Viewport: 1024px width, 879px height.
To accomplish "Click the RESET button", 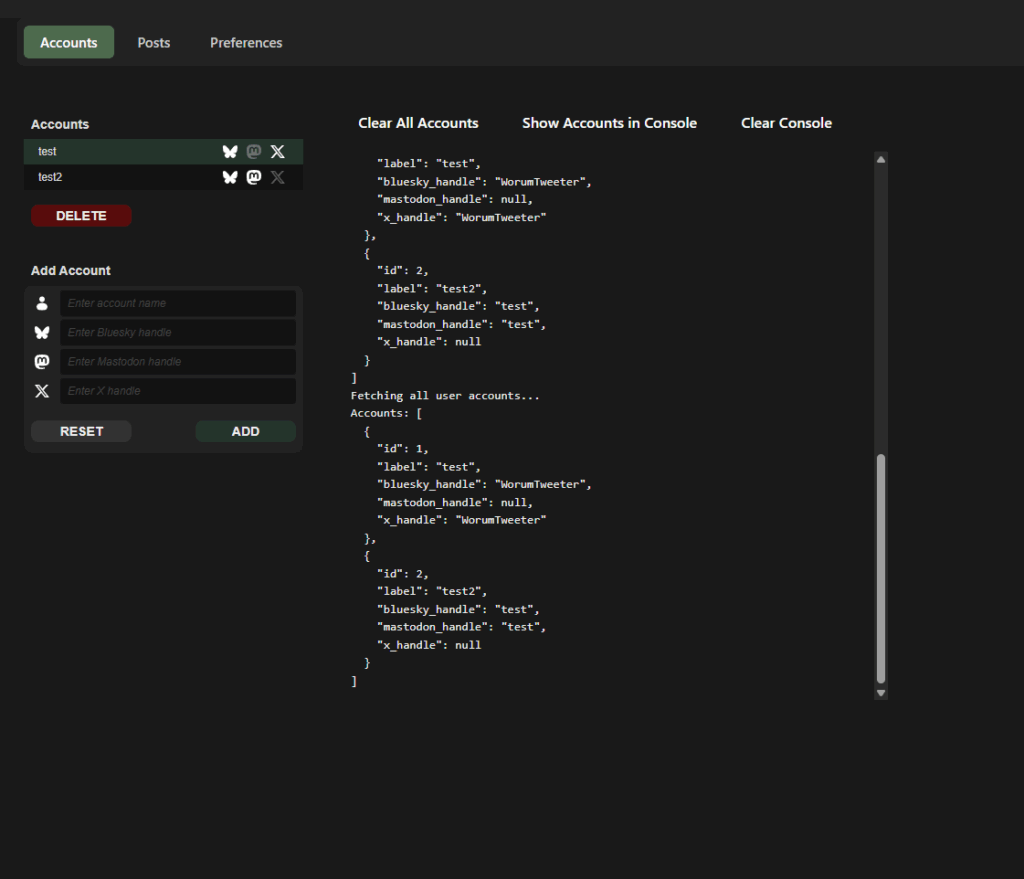I will (x=81, y=431).
